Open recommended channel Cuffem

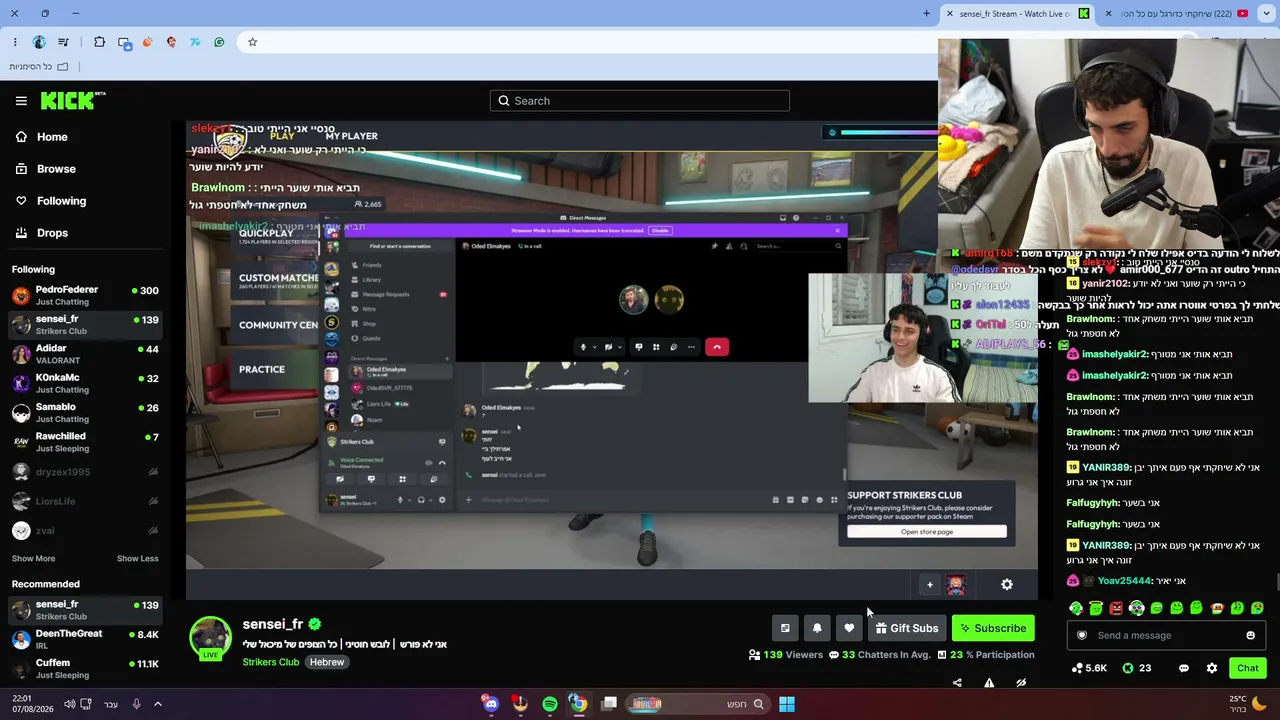pyautogui.click(x=85, y=669)
